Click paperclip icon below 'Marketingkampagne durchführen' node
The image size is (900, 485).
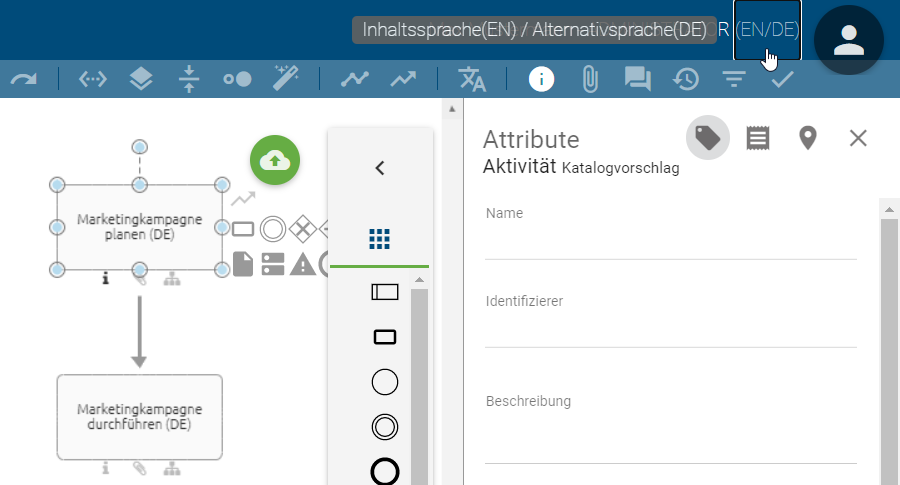(139, 469)
